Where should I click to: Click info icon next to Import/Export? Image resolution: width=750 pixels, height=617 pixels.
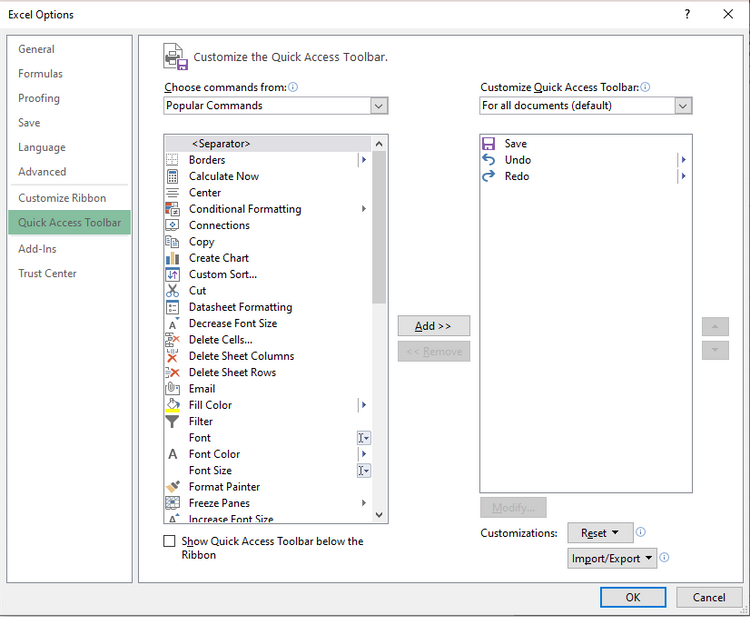click(x=664, y=557)
